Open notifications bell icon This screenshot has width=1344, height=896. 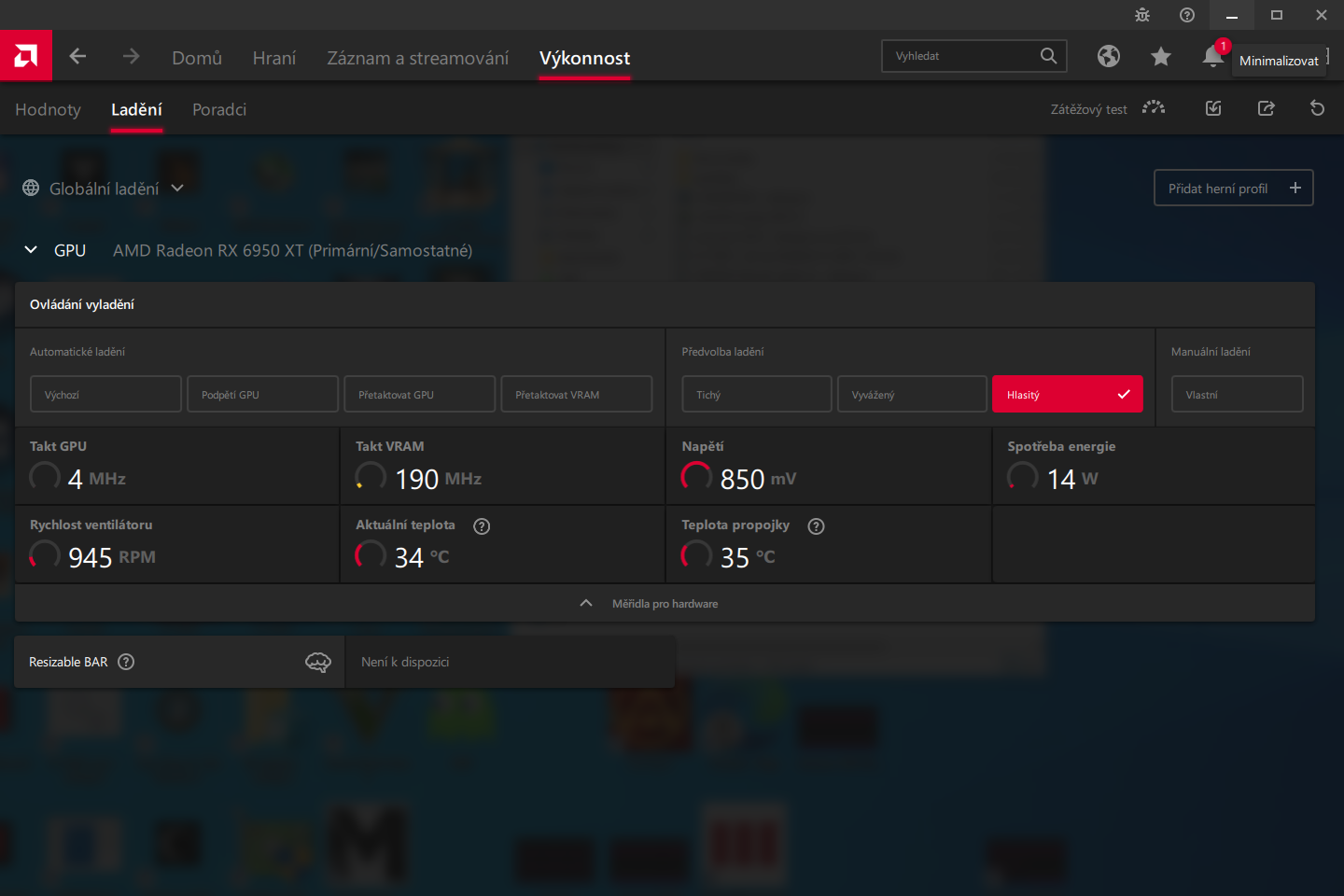click(1212, 56)
